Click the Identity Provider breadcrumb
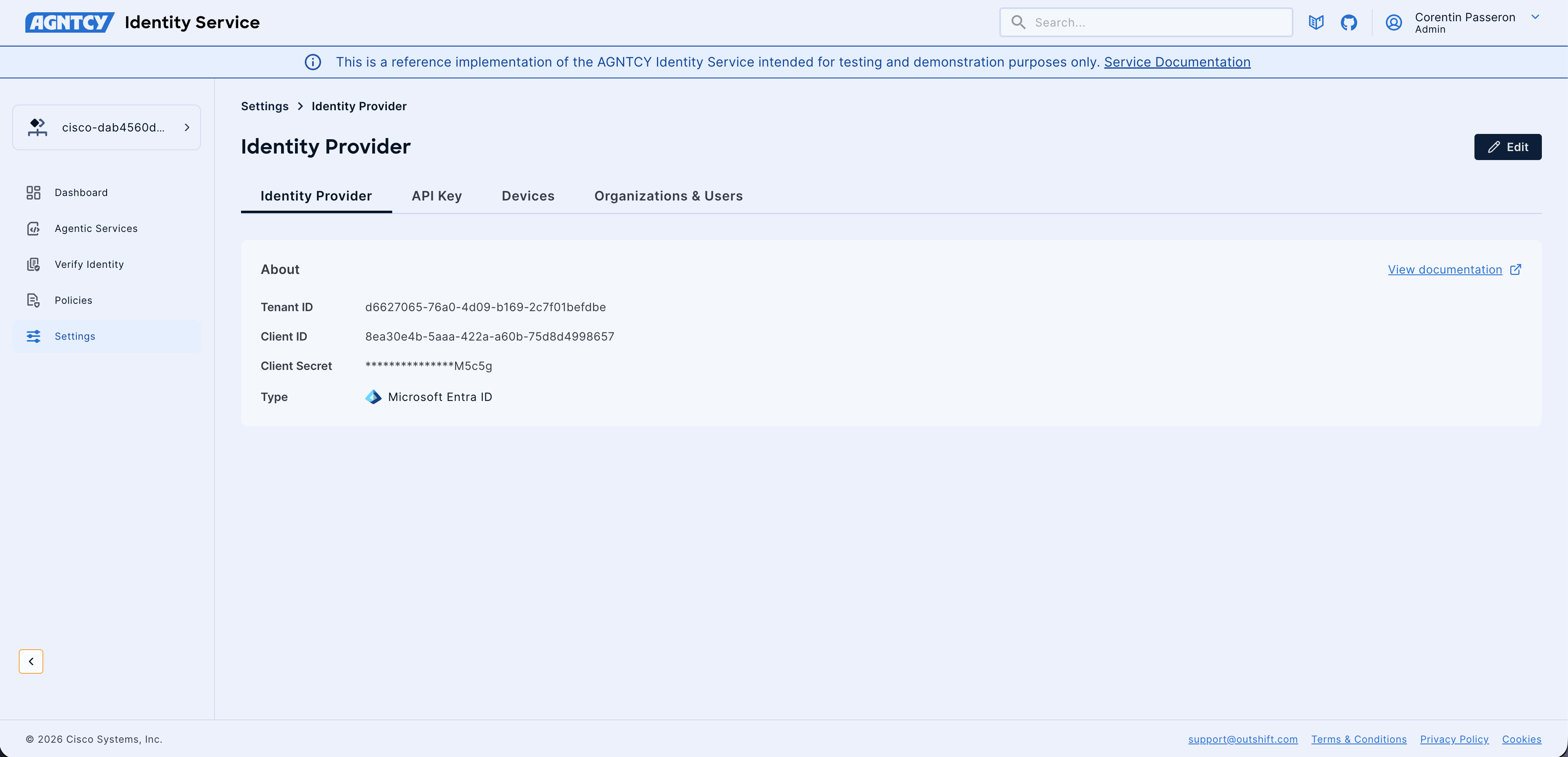The height and width of the screenshot is (757, 1568). (x=359, y=107)
